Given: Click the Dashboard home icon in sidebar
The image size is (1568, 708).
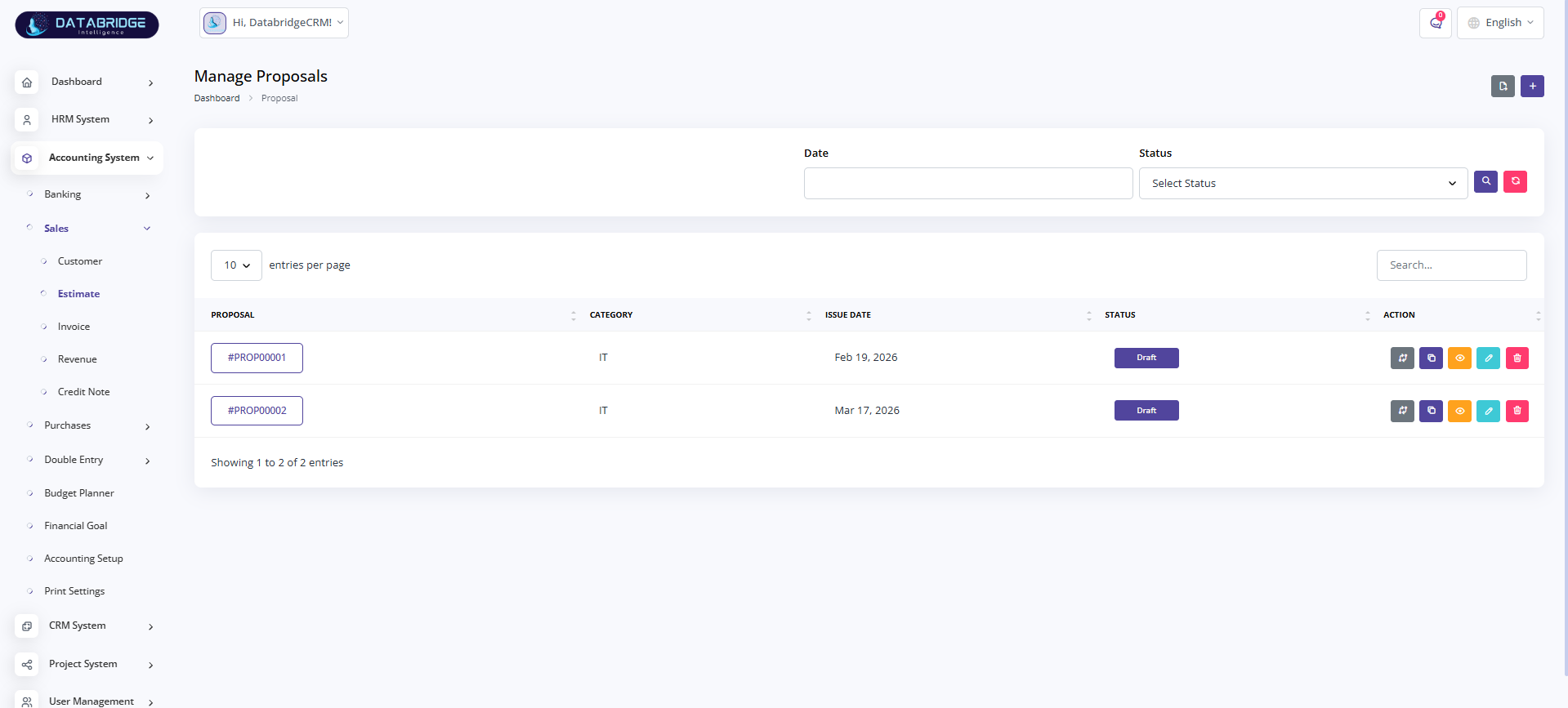Looking at the screenshot, I should pos(27,82).
